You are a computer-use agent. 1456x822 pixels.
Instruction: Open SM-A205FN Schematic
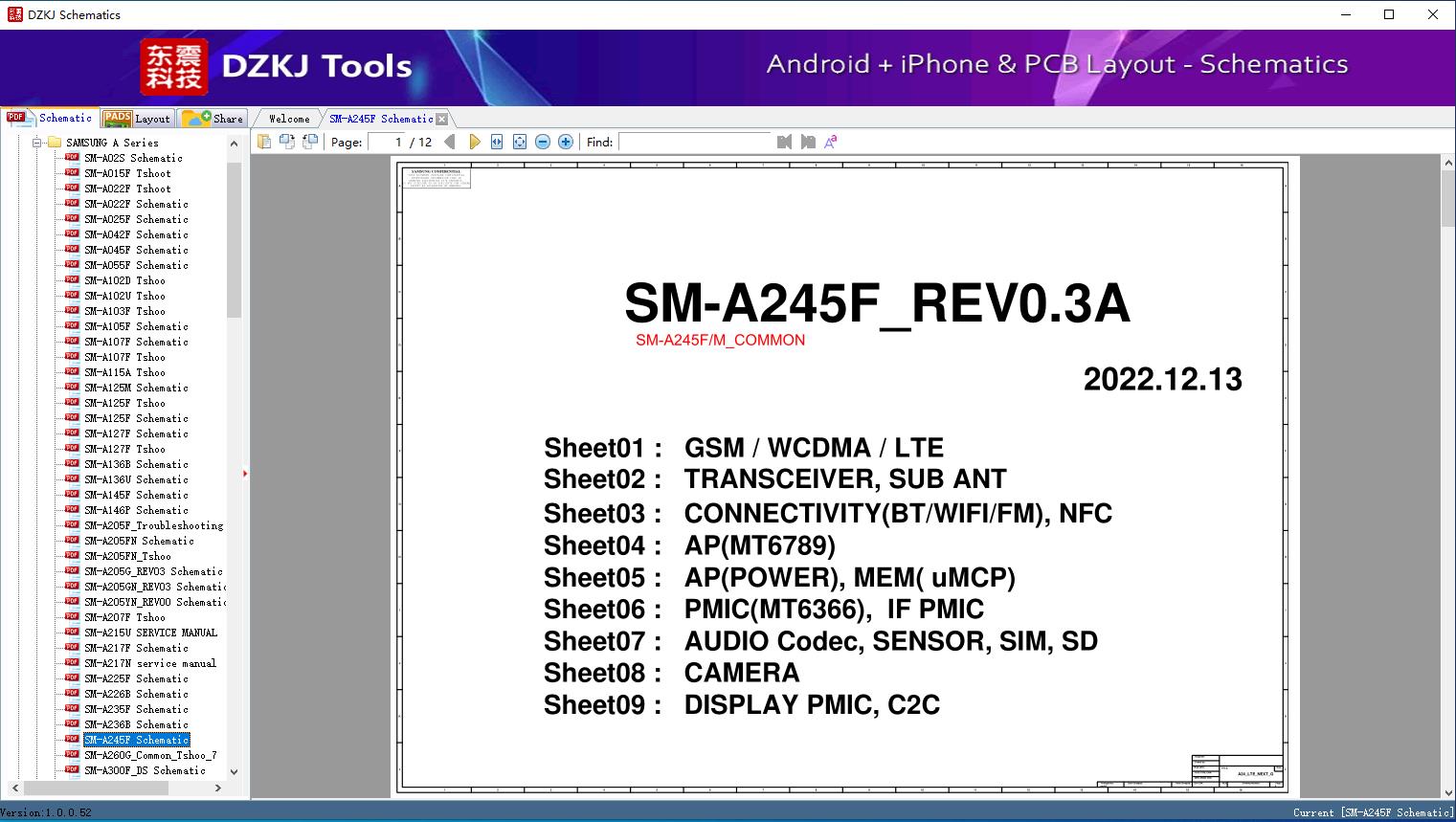pyautogui.click(x=139, y=541)
